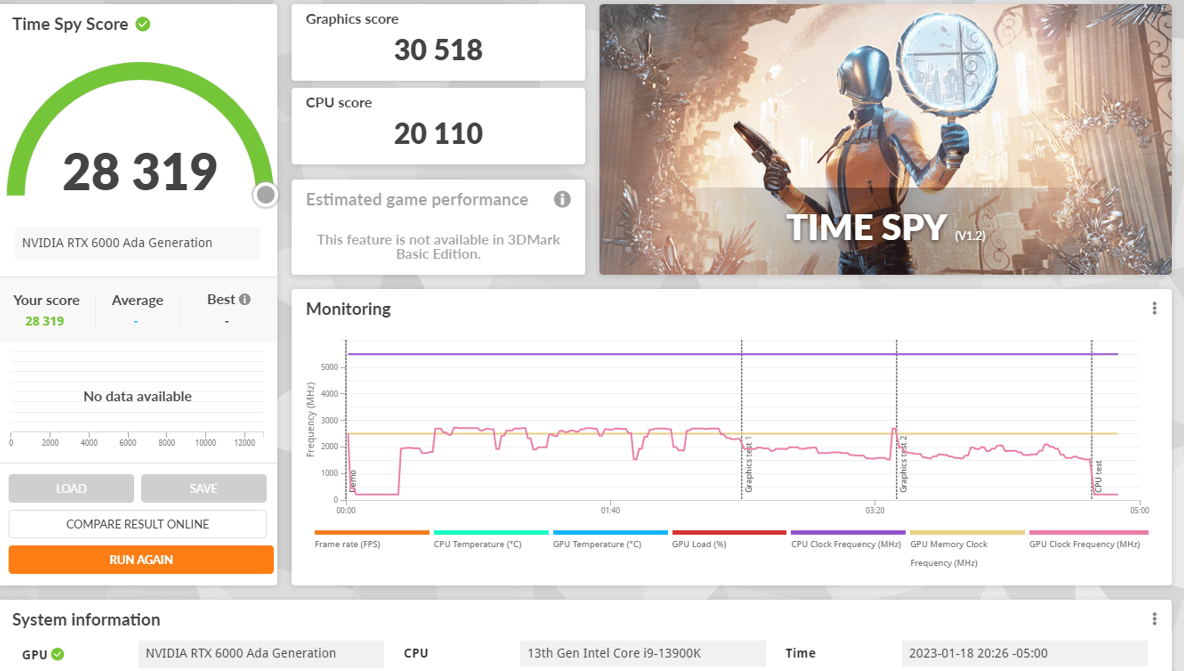The width and height of the screenshot is (1184, 671).
Task: Click the Time Spy hero image
Action: (x=885, y=140)
